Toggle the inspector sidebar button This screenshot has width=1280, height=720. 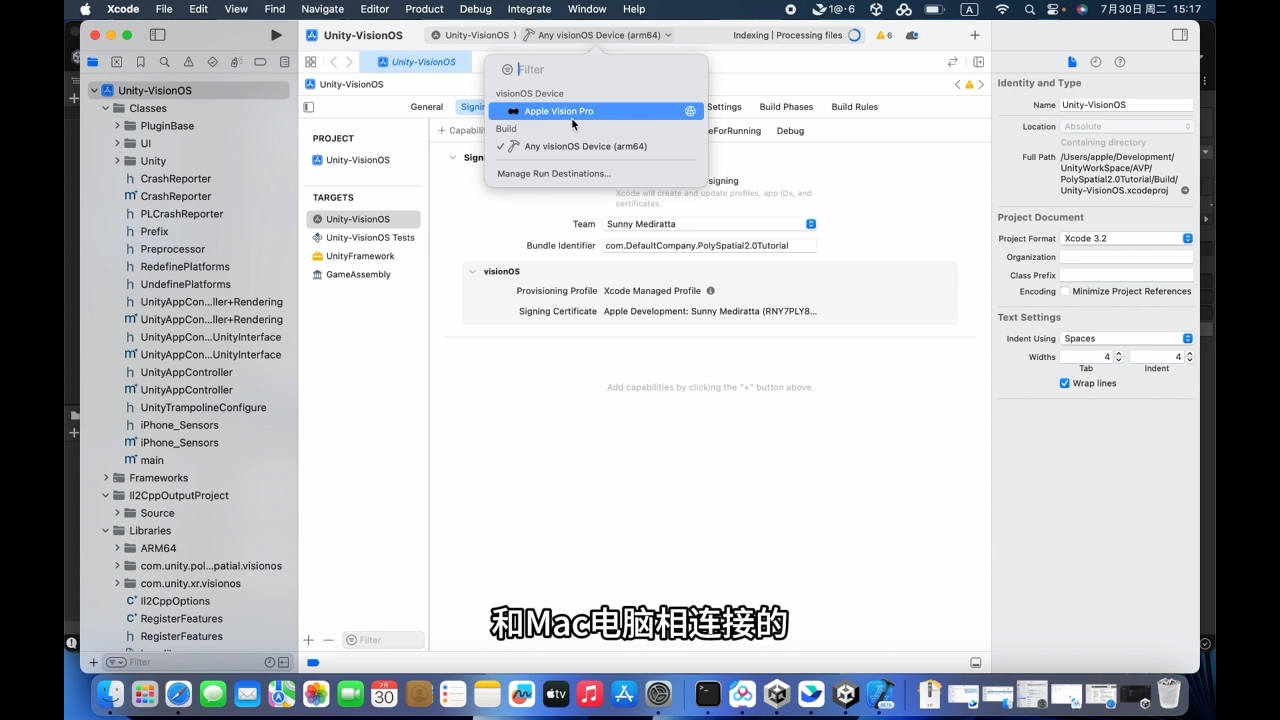click(x=1180, y=35)
